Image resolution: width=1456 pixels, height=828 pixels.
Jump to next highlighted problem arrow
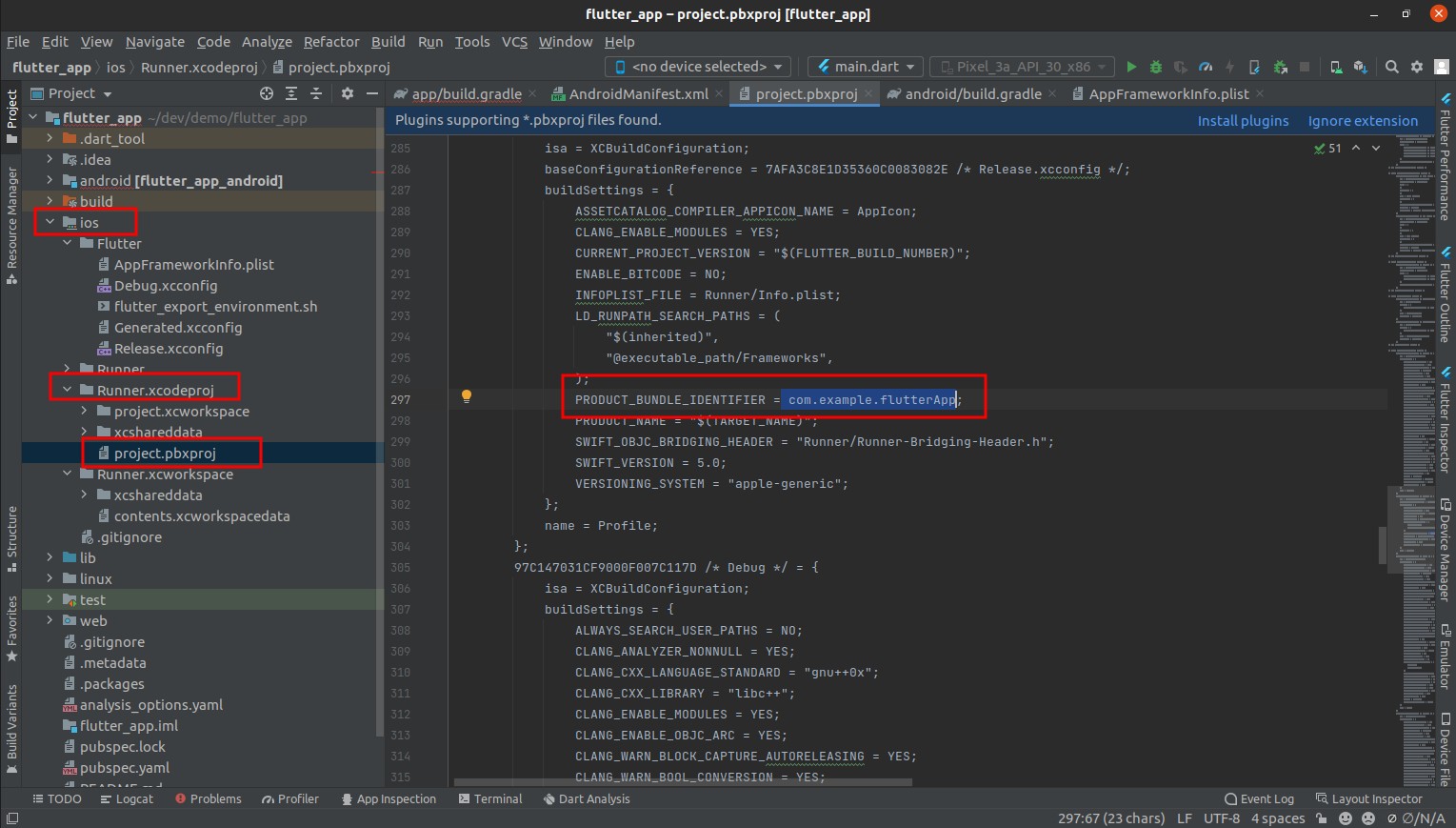pyautogui.click(x=1376, y=149)
